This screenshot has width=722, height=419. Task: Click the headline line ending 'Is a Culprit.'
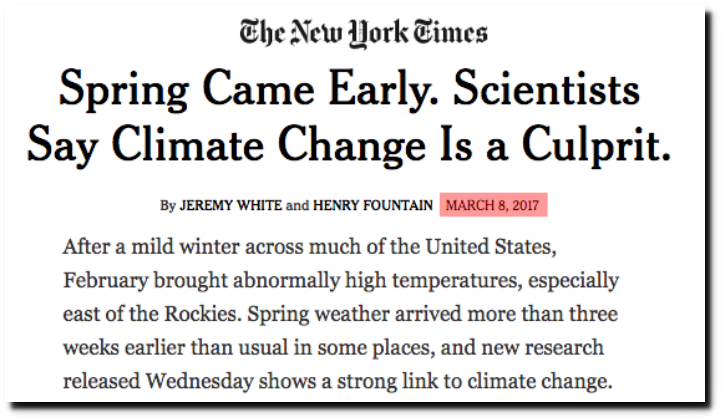click(x=349, y=145)
